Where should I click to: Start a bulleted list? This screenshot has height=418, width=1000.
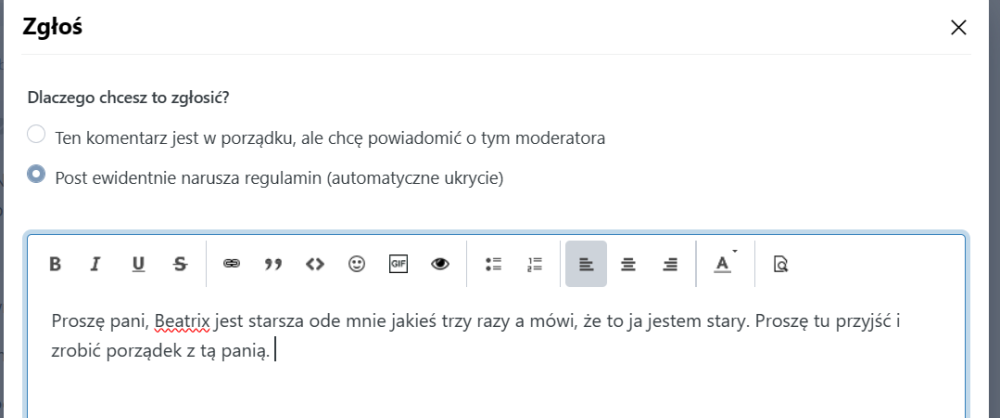point(492,264)
